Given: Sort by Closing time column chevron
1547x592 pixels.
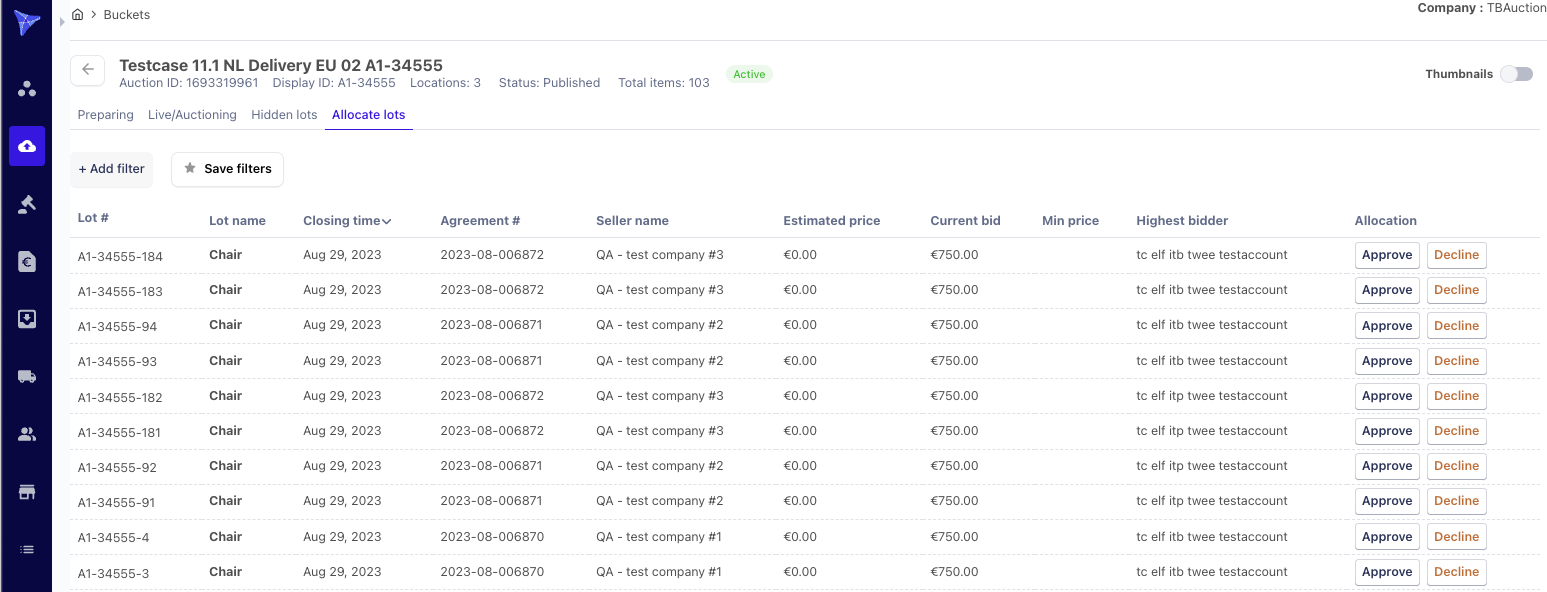Looking at the screenshot, I should pyautogui.click(x=387, y=221).
